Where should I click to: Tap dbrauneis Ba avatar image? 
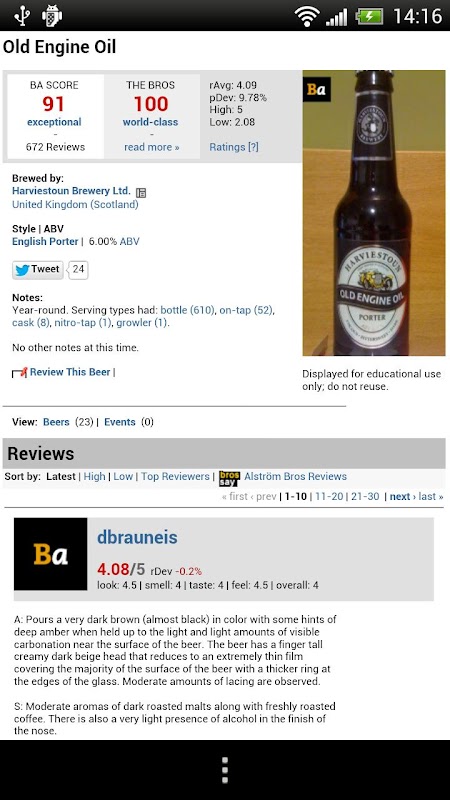tap(51, 554)
